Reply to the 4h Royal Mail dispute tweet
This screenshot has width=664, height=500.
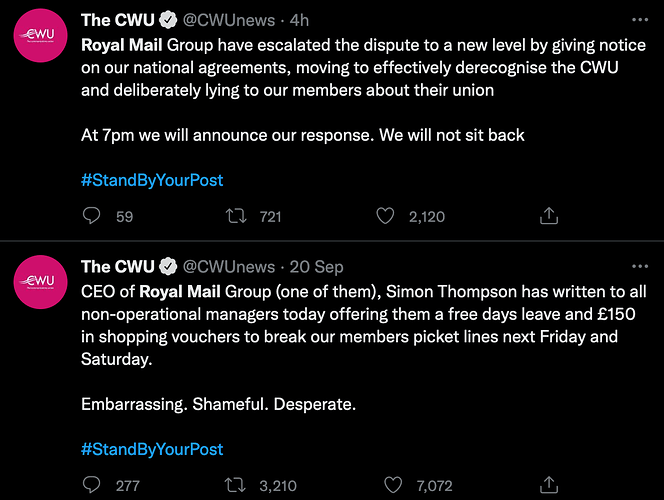pos(91,216)
